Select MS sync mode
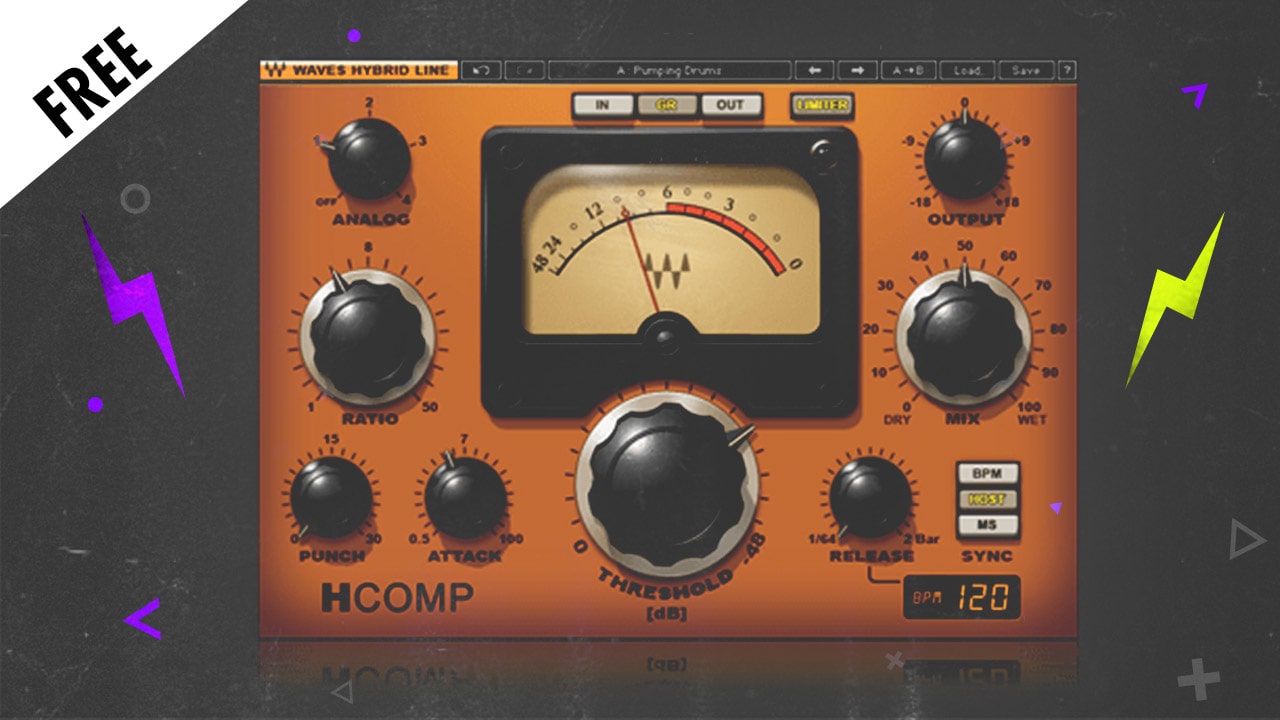This screenshot has width=1280, height=720. point(987,525)
